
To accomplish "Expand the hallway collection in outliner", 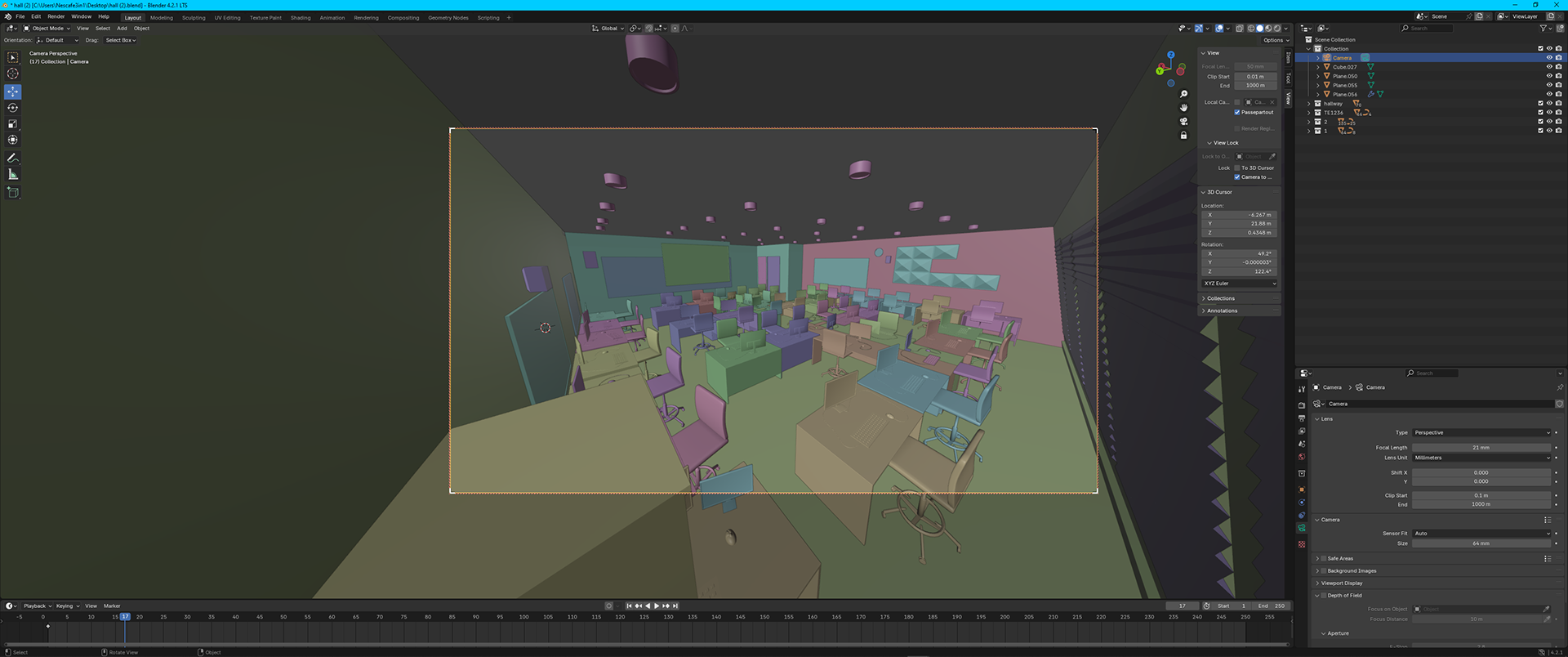I will coord(1309,104).
